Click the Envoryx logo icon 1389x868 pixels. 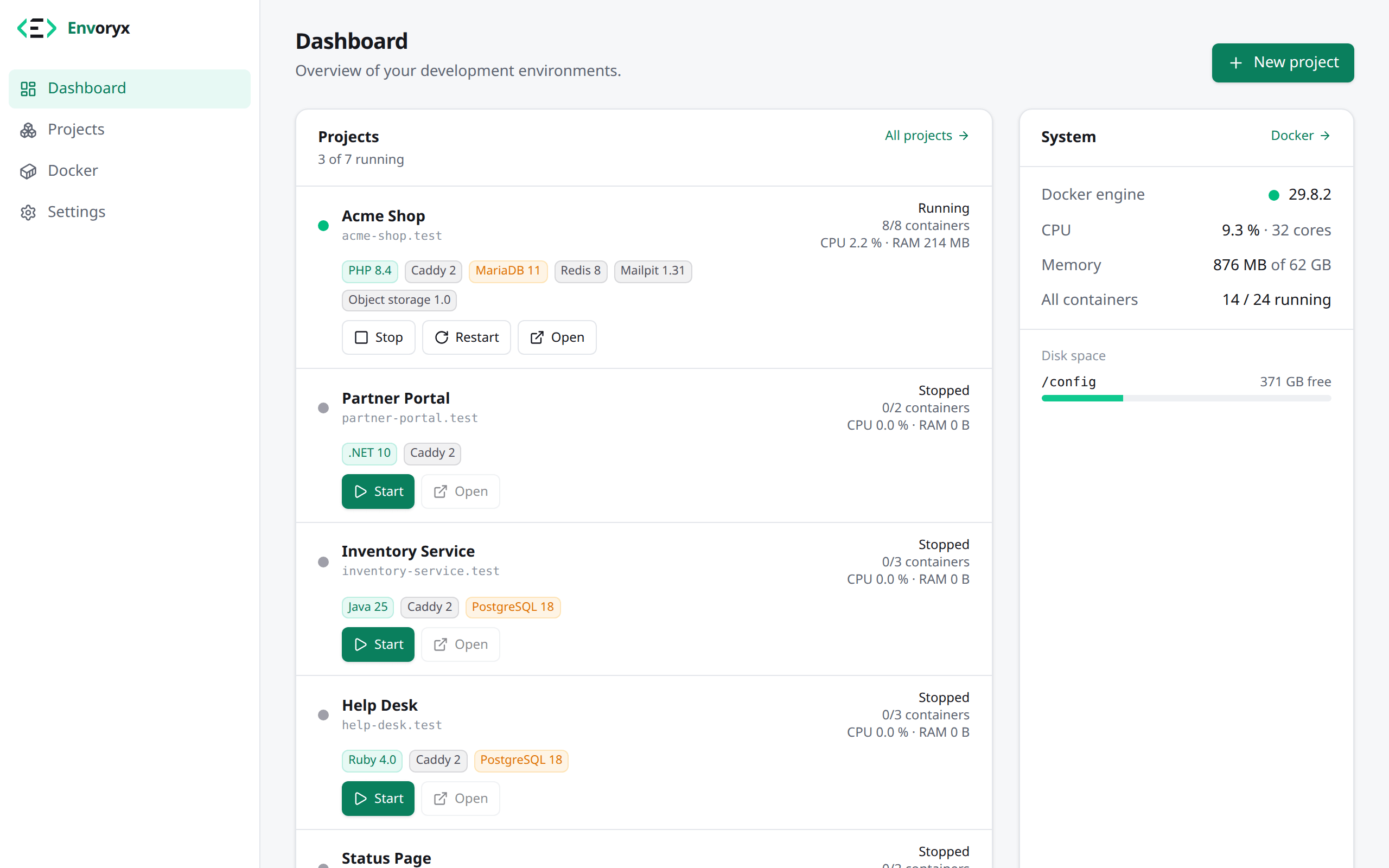pos(37,28)
